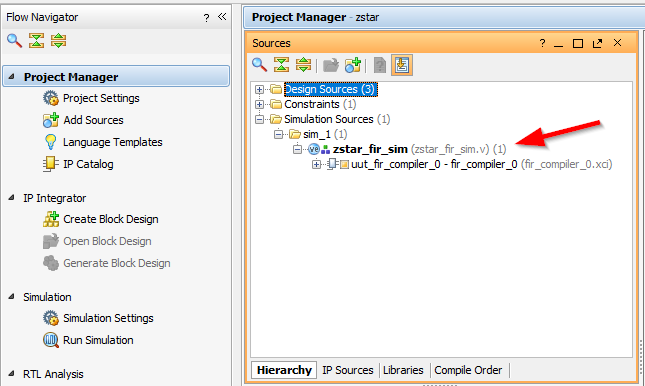Click the Open File icon in Sources toolbar
Image resolution: width=645 pixels, height=386 pixels.
click(x=331, y=65)
